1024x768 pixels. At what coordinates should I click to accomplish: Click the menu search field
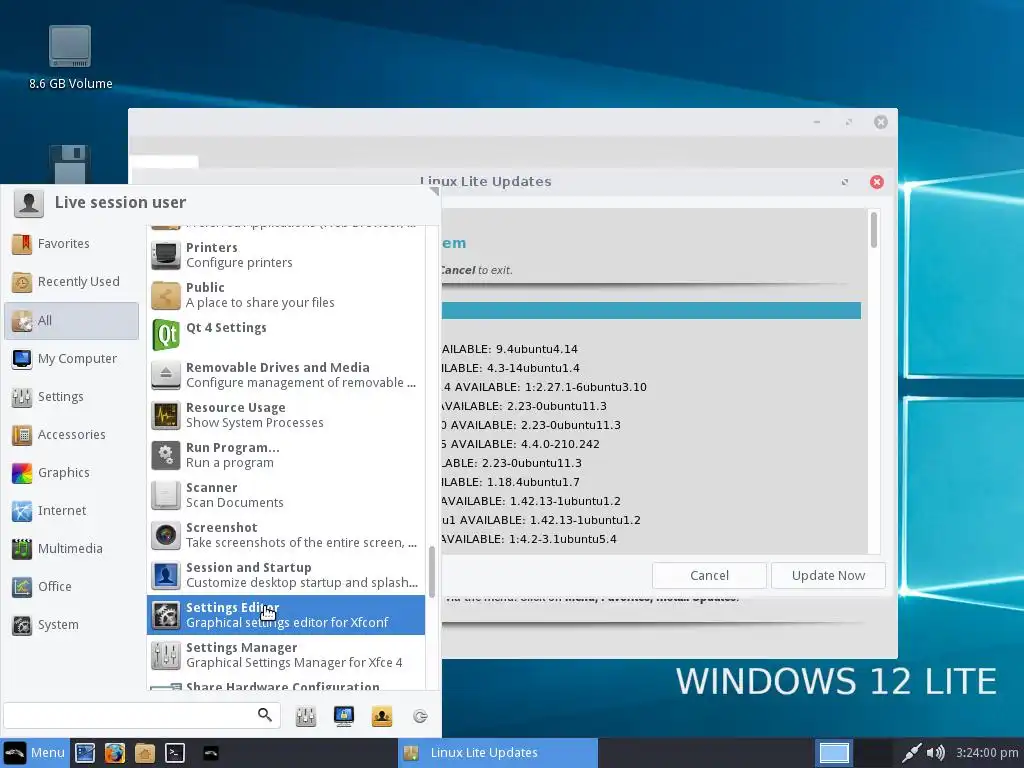[142, 715]
